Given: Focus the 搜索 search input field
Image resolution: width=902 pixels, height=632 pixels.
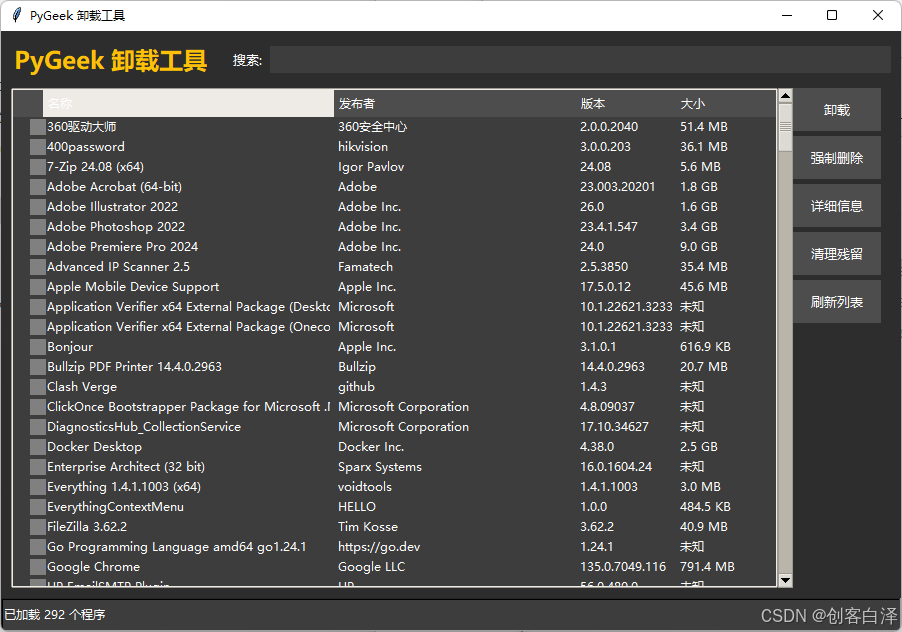Looking at the screenshot, I should 580,60.
